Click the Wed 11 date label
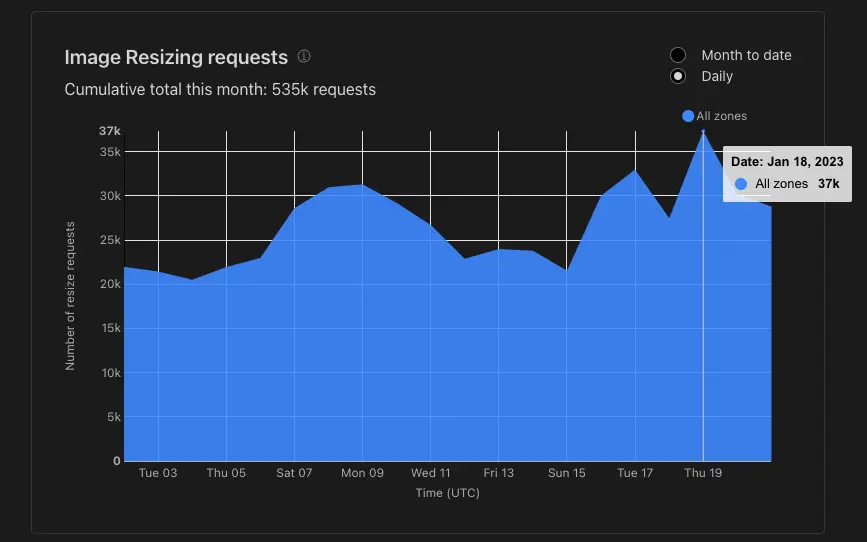 pos(431,473)
